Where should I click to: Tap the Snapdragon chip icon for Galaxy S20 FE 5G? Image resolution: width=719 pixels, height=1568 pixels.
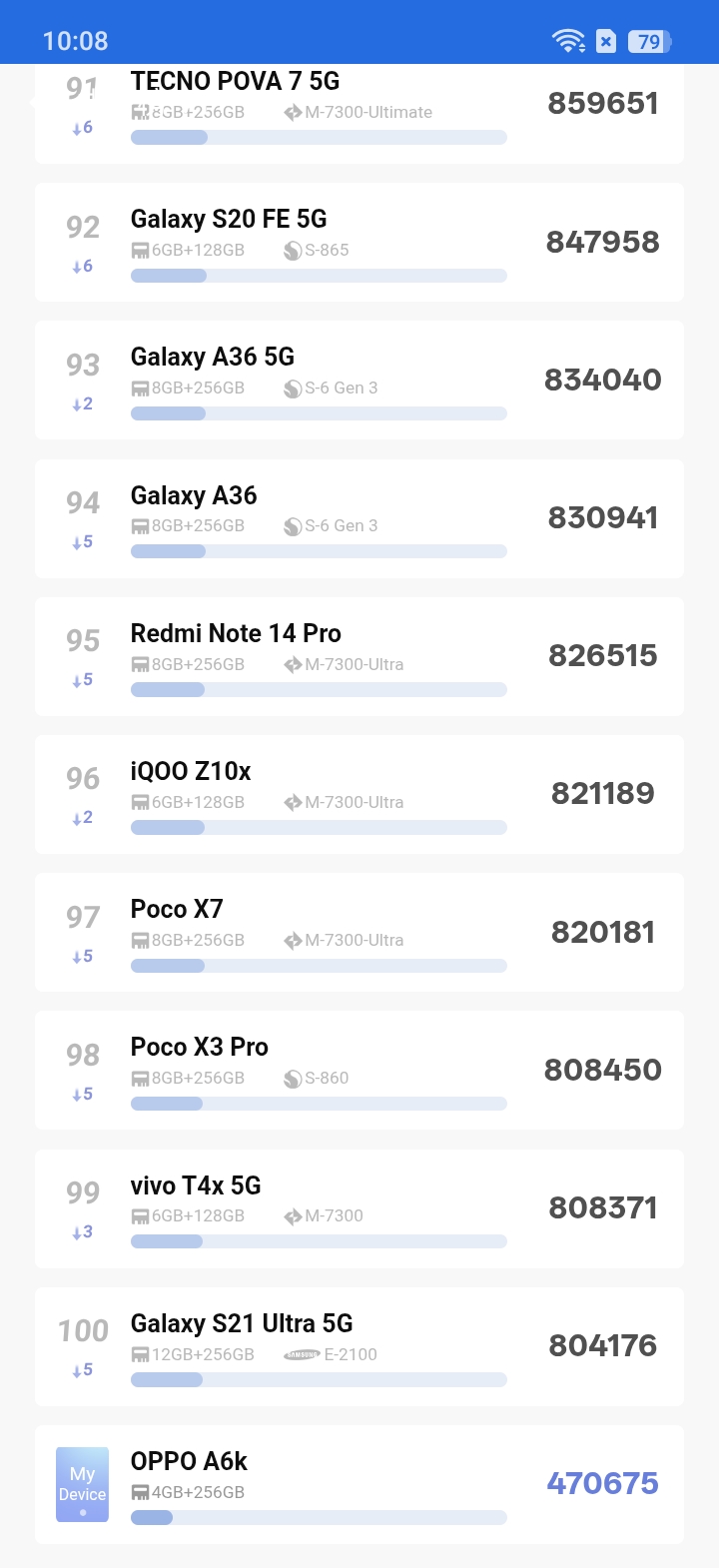pyautogui.click(x=293, y=251)
